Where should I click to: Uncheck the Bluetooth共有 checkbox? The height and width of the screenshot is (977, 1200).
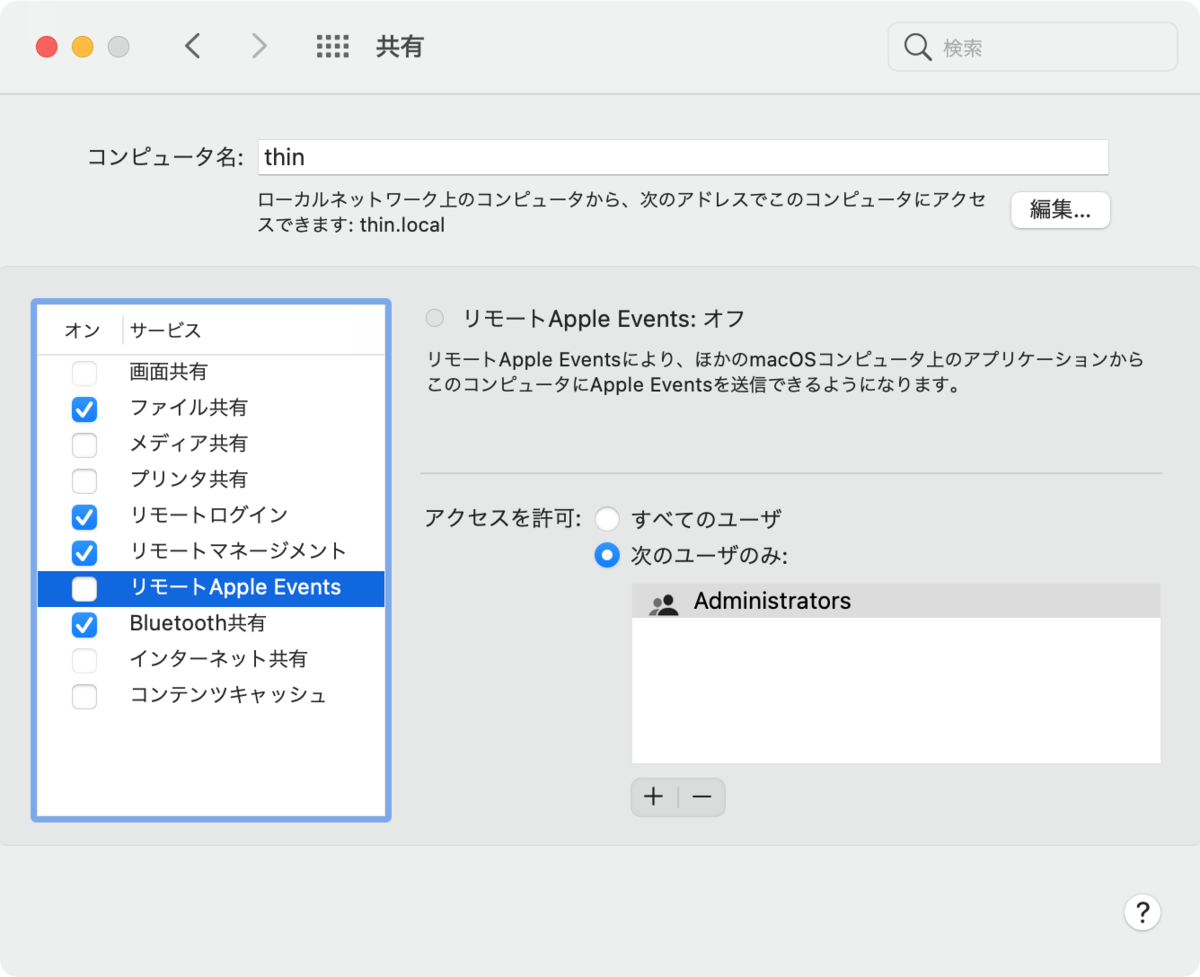[x=85, y=625]
